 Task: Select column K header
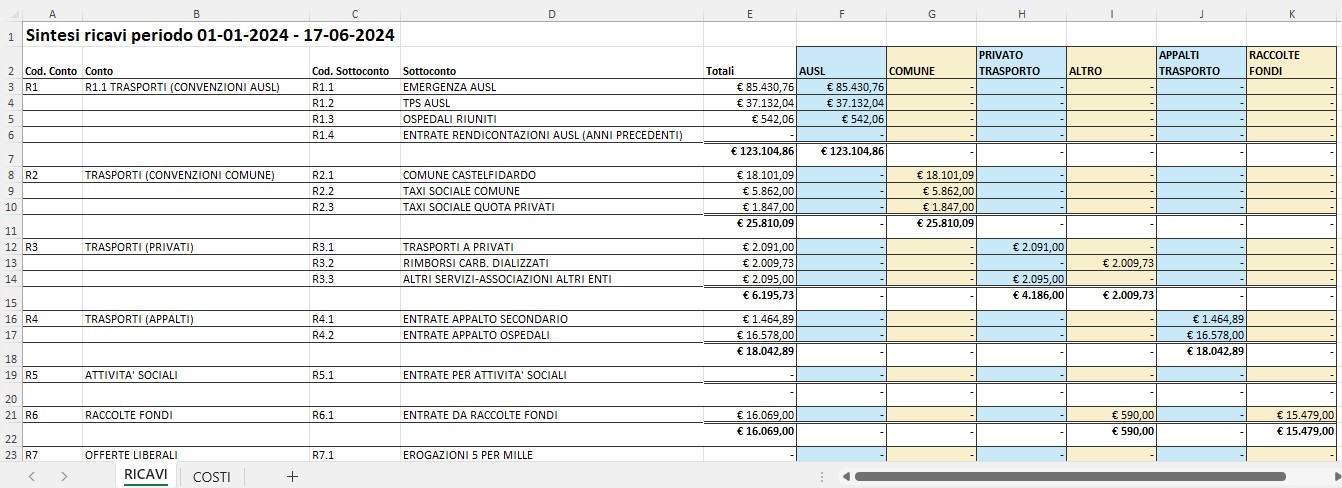[x=1291, y=14]
